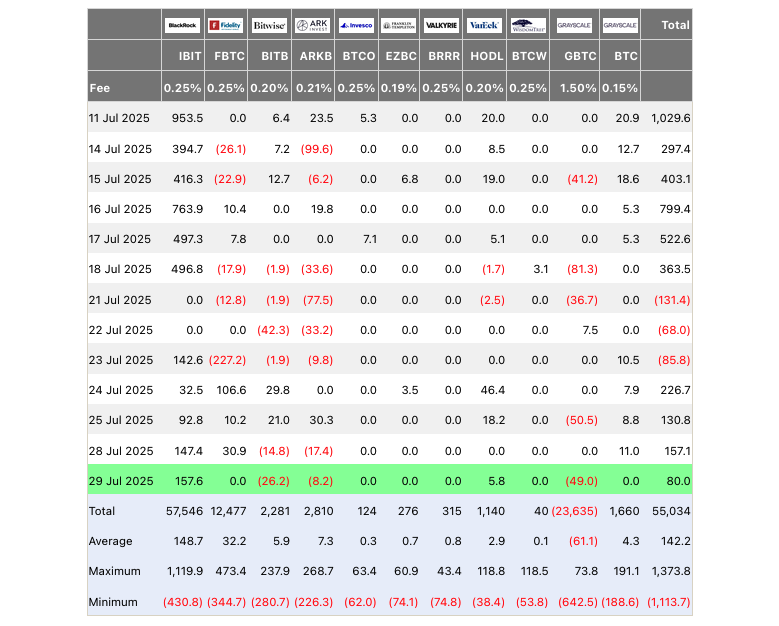The width and height of the screenshot is (779, 626).
Task: Click the 24 Jul 2025 date
Action: 121,390
